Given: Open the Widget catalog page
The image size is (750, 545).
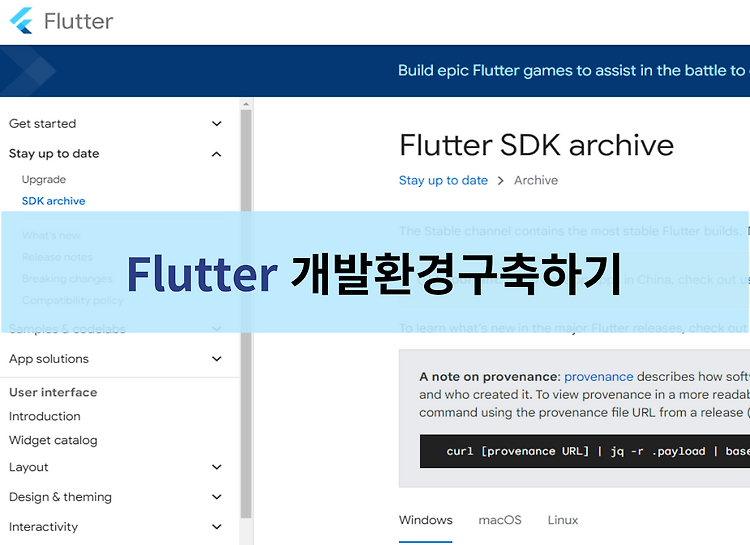Looking at the screenshot, I should tap(53, 440).
